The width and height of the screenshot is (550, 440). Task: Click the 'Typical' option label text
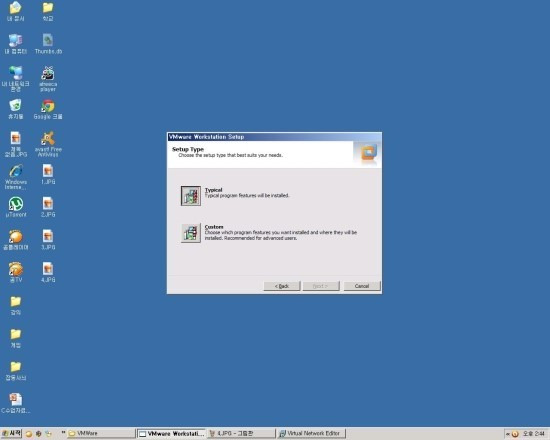click(x=214, y=190)
